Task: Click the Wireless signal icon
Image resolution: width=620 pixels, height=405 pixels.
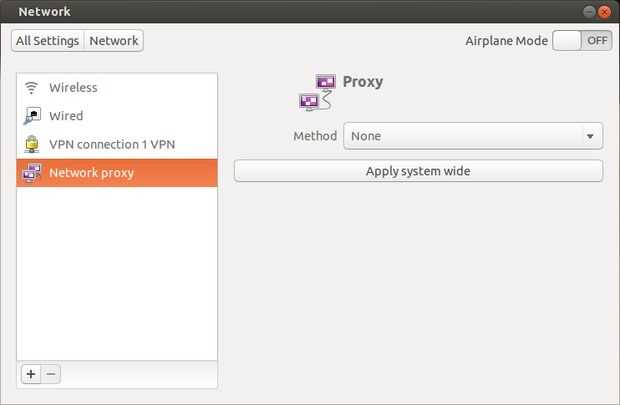Action: pyautogui.click(x=31, y=88)
